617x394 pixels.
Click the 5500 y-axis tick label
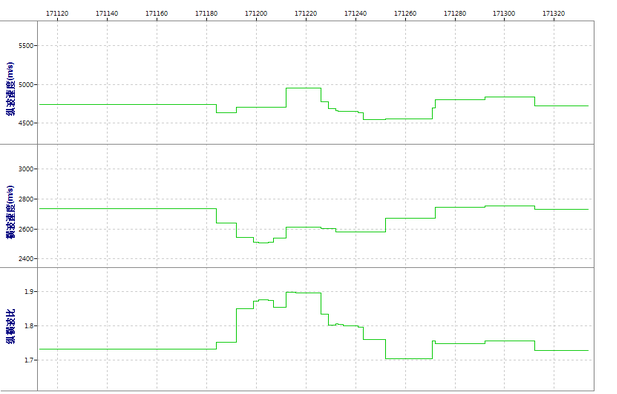[x=26, y=46]
